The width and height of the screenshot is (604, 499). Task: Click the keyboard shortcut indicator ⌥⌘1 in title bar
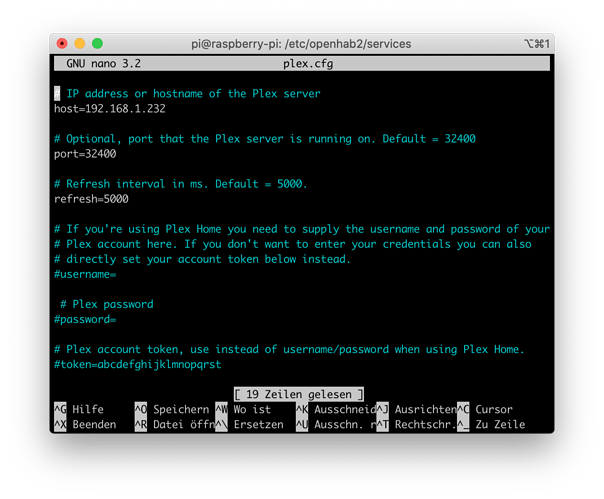[537, 44]
